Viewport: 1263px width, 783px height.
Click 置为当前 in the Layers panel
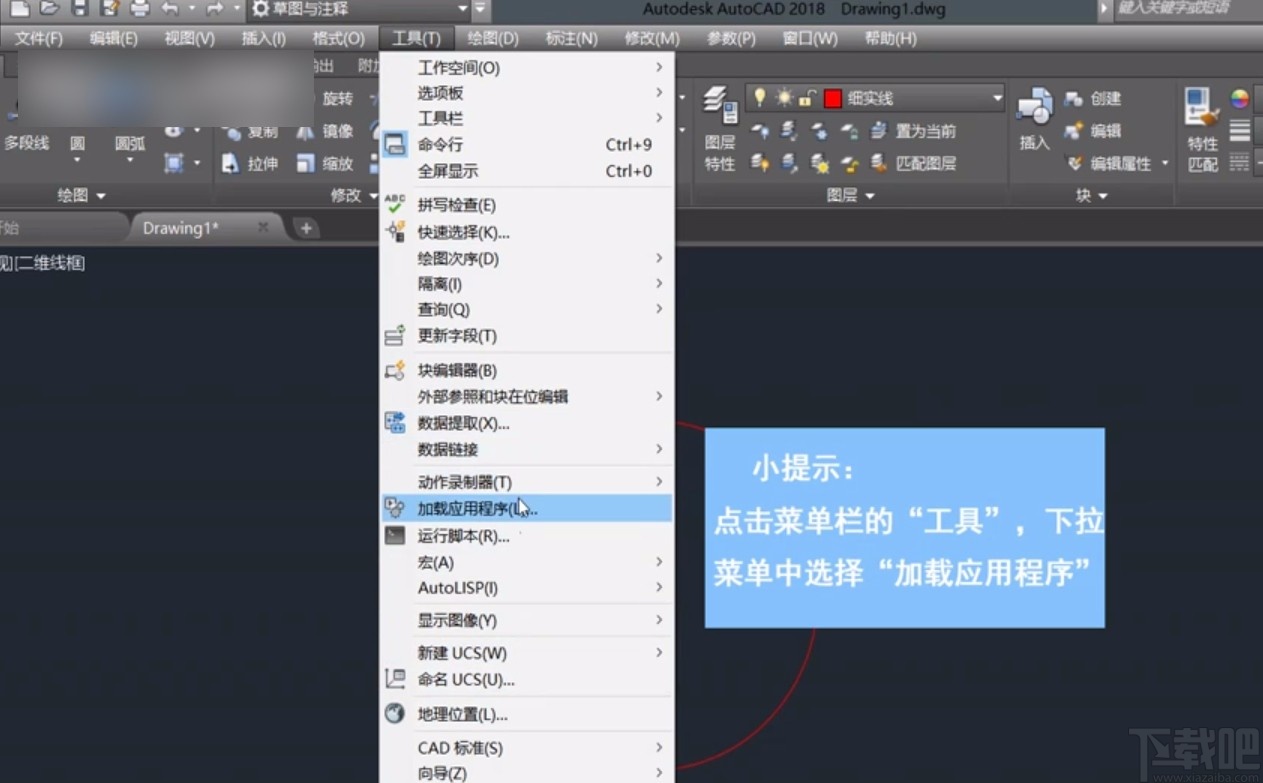pos(925,131)
